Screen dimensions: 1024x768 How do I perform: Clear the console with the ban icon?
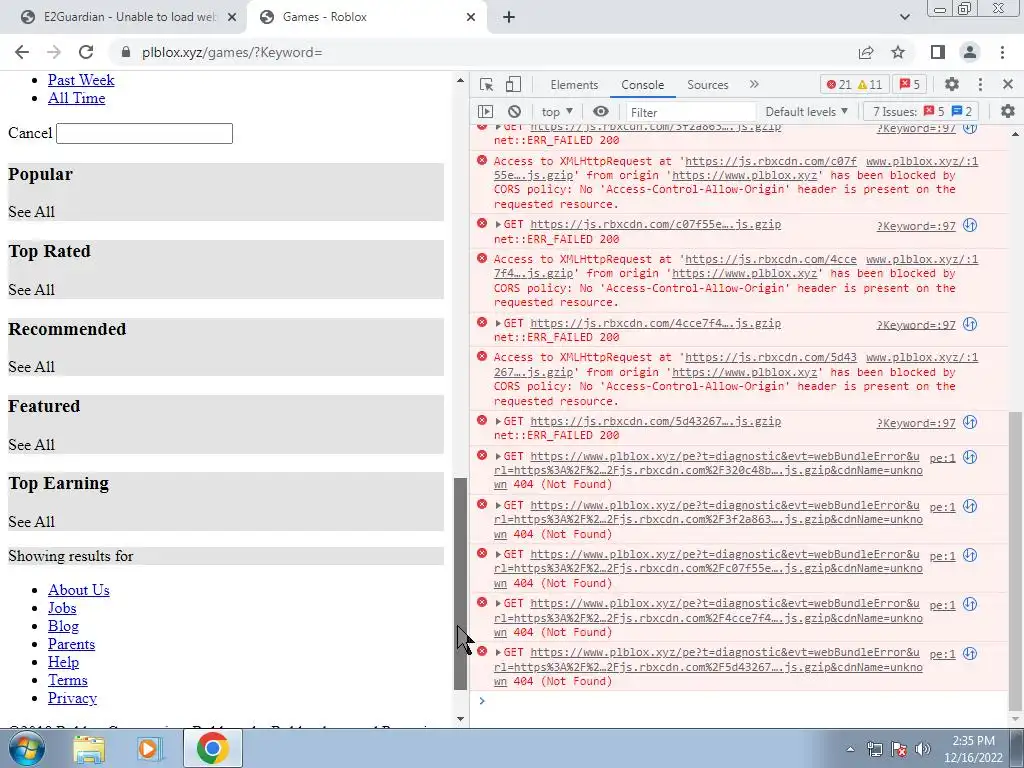click(514, 112)
